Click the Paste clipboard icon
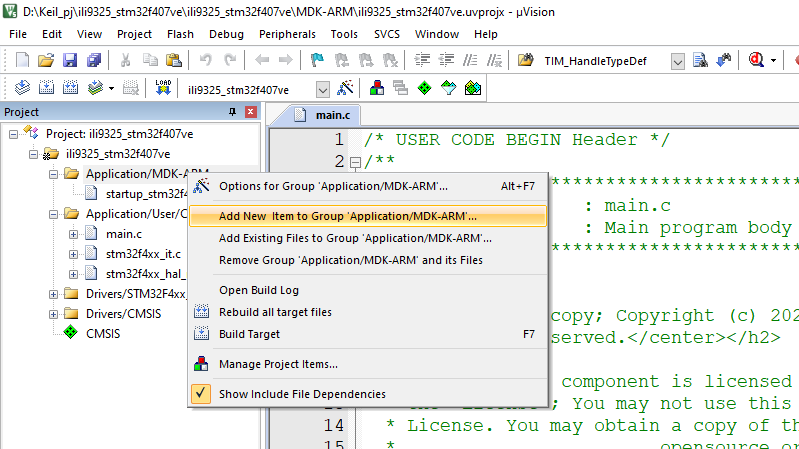Image resolution: width=799 pixels, height=449 pixels. pos(174,60)
